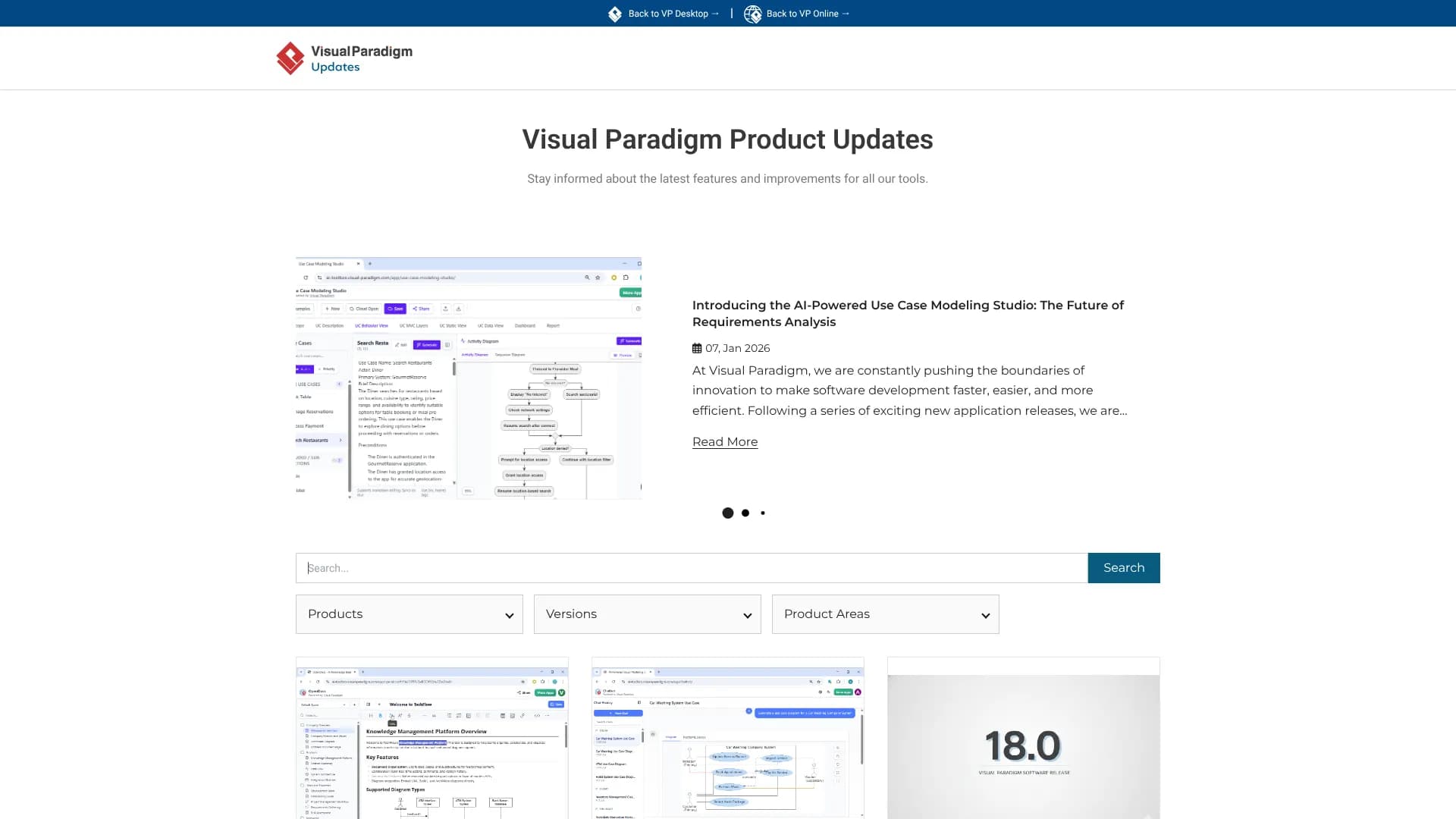
Task: Click the Visual Paradigm Updates logo
Action: tap(344, 58)
